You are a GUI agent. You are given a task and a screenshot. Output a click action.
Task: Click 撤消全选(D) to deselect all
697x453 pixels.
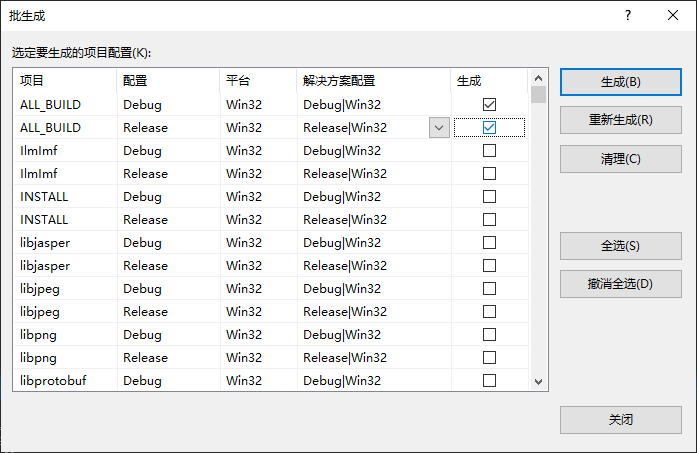click(x=620, y=283)
